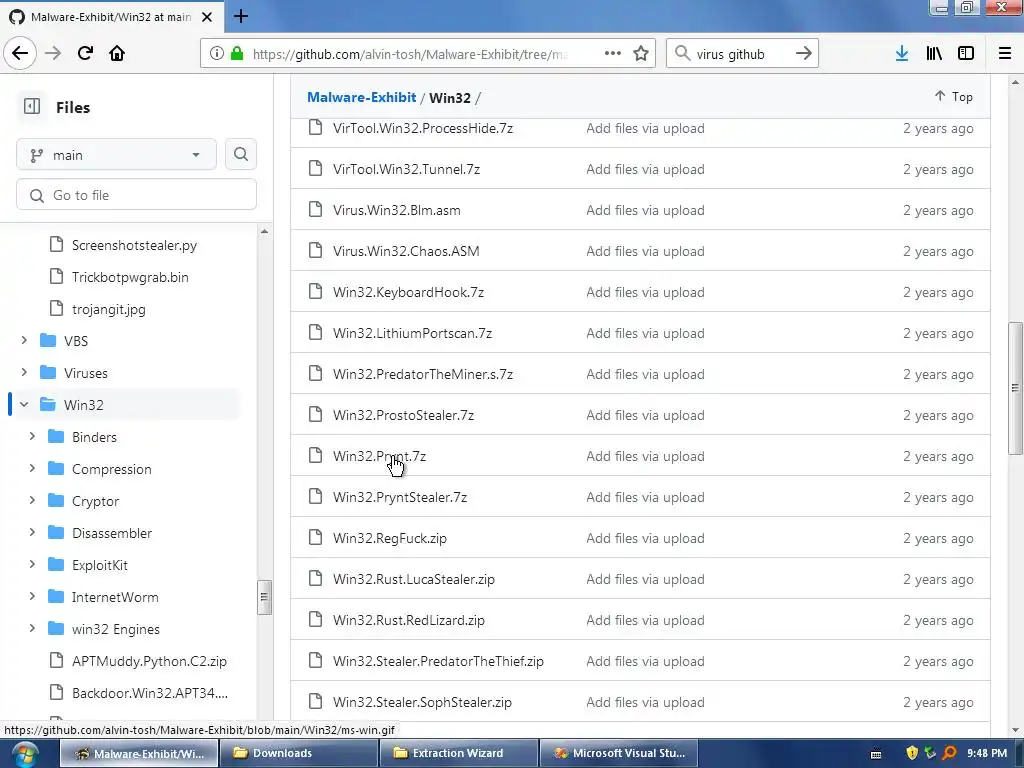This screenshot has width=1024, height=768.
Task: Click the virus github search box
Action: click(743, 54)
